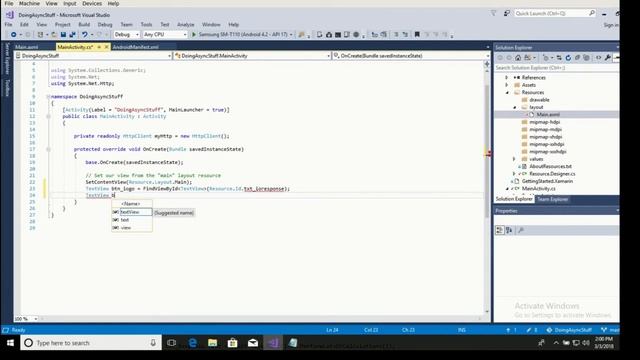Click the Visual Studio taskbar icon

point(273,343)
